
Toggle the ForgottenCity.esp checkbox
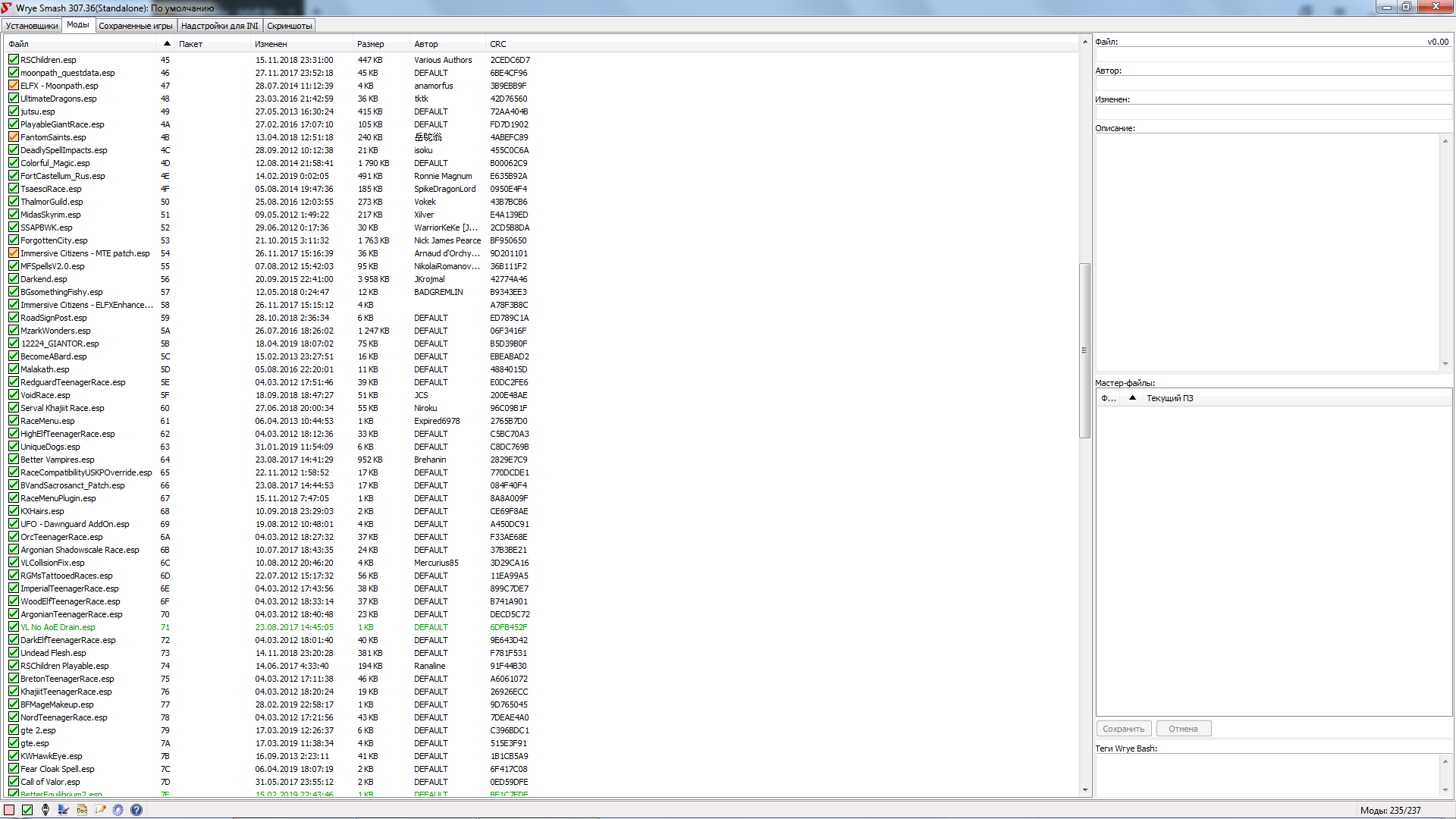click(x=14, y=240)
